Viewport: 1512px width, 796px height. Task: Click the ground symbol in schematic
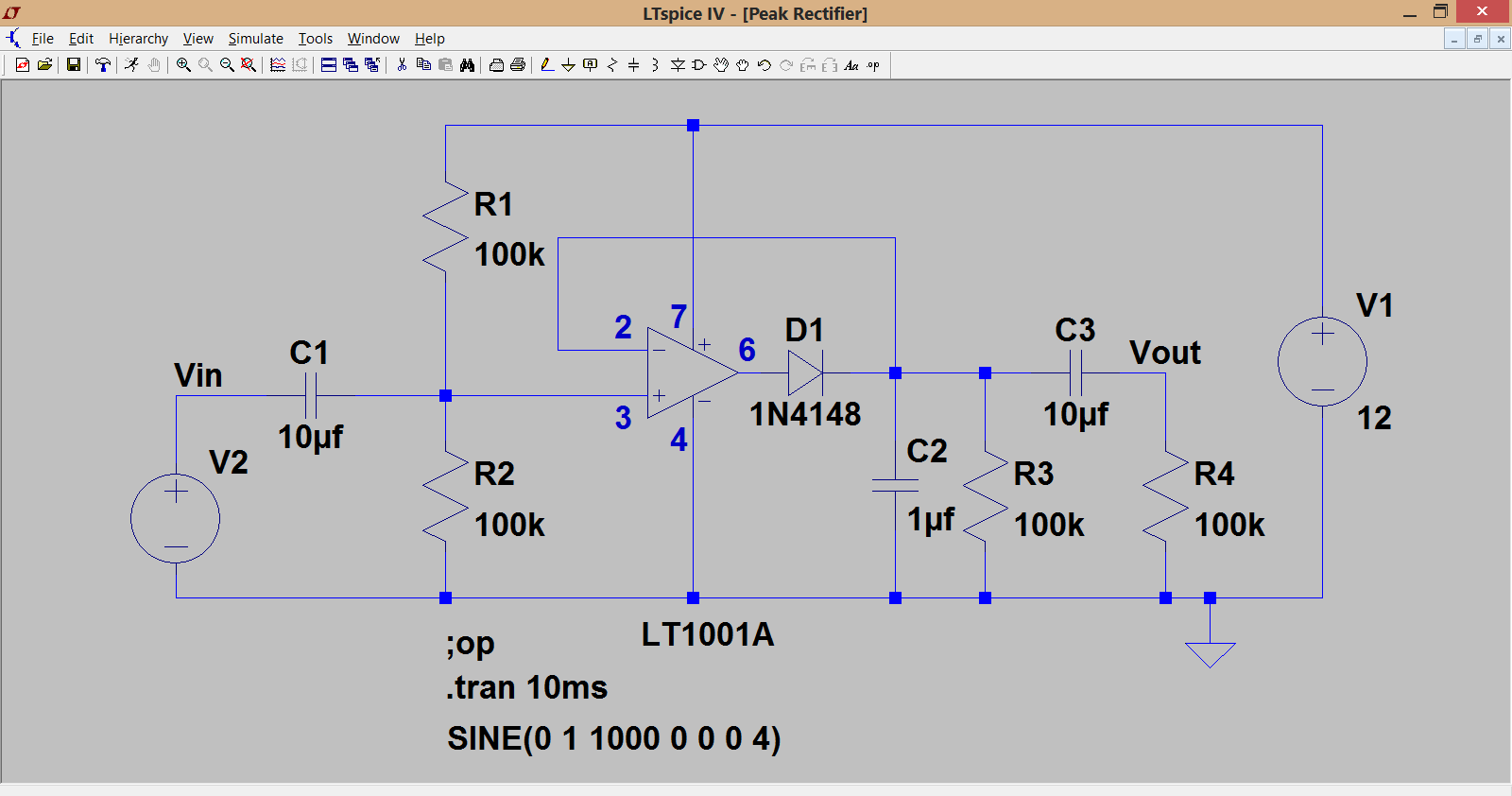[x=1211, y=654]
